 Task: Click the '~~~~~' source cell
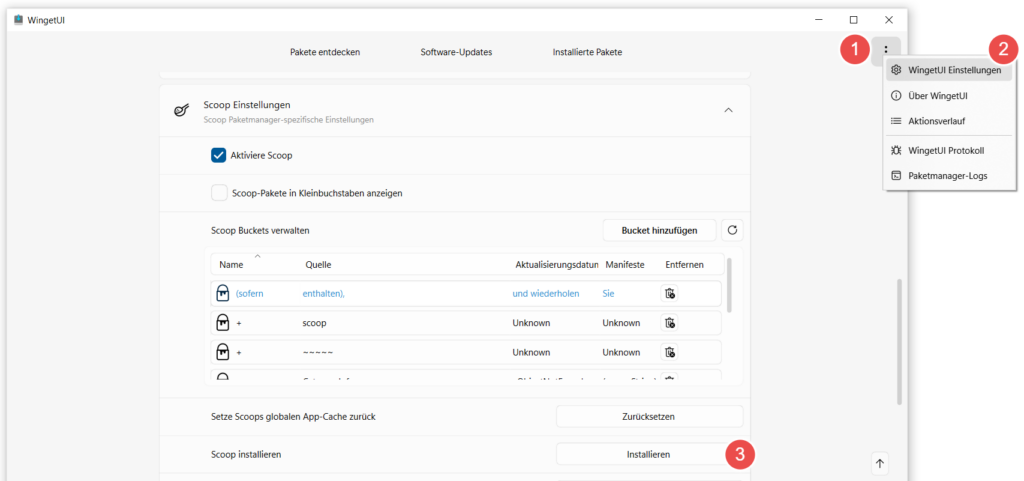(318, 352)
